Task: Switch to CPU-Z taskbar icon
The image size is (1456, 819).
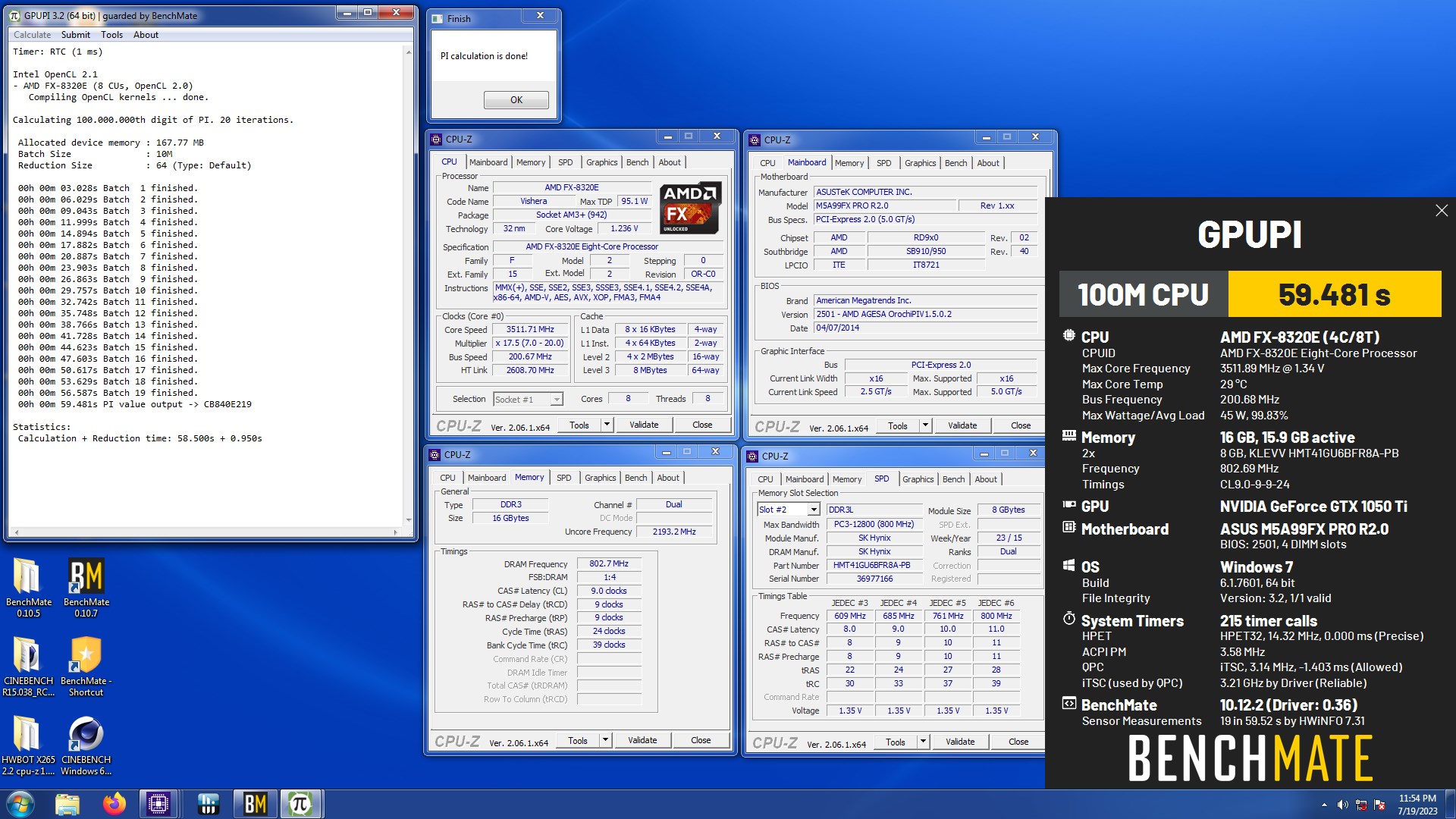Action: click(x=158, y=804)
